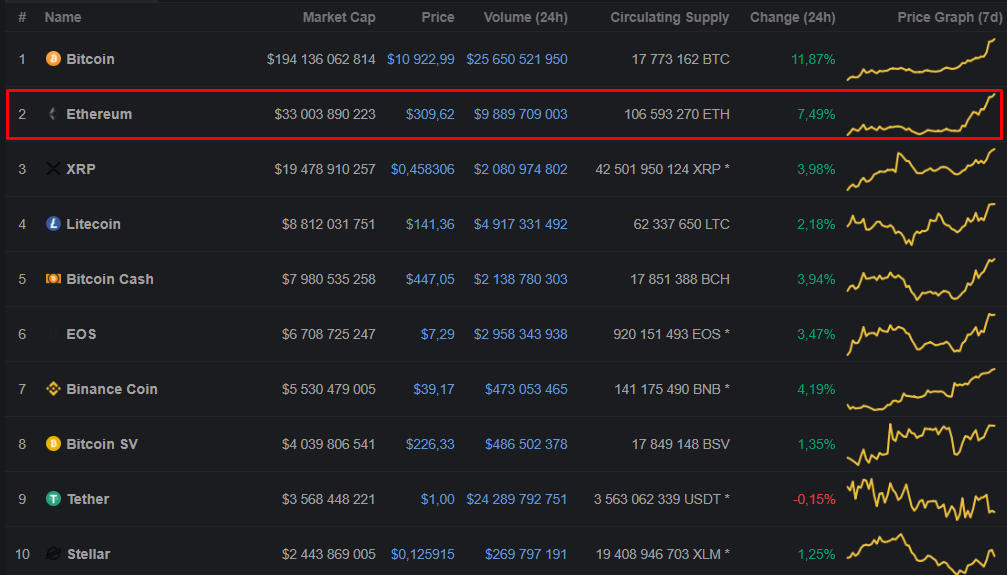Open the Bitcoin Cash name link
The height and width of the screenshot is (575, 1007).
click(x=110, y=279)
